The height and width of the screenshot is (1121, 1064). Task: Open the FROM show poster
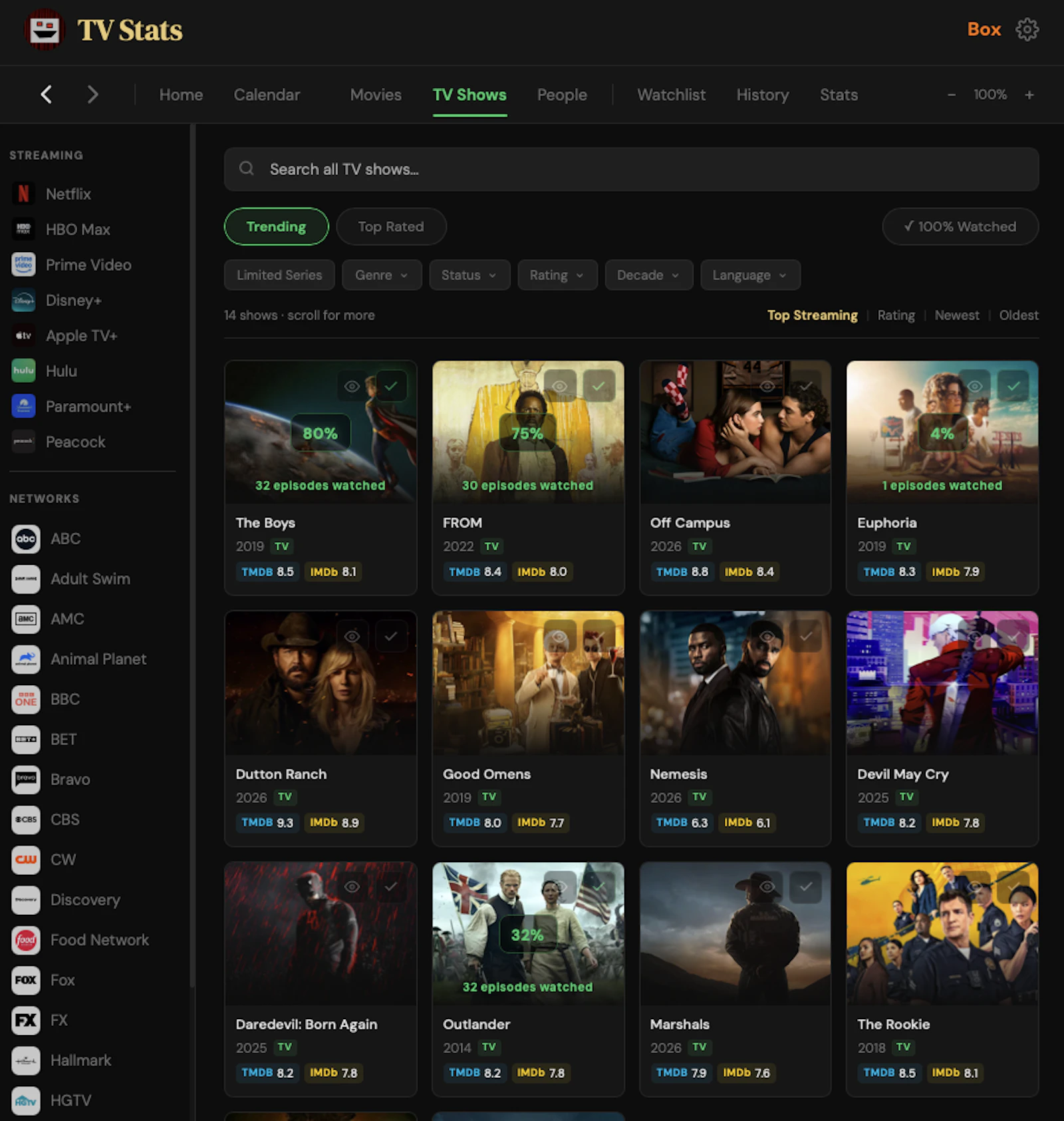(x=528, y=432)
